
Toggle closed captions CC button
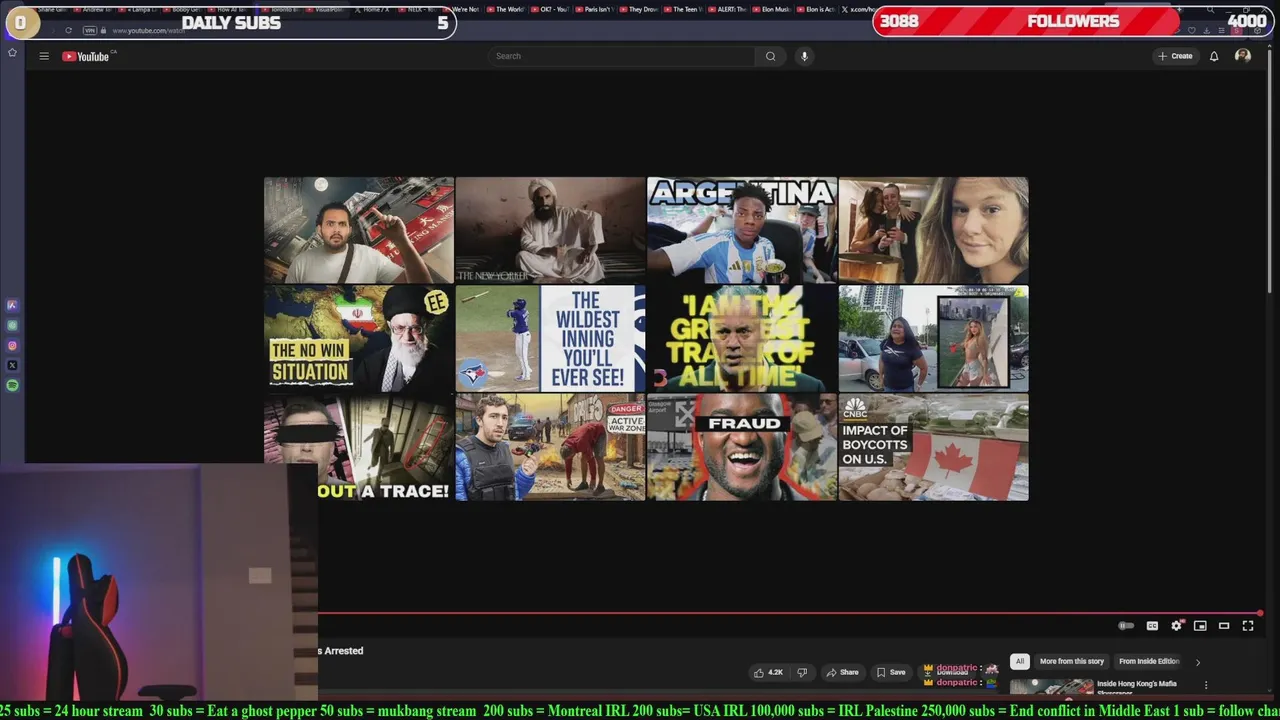click(1152, 626)
